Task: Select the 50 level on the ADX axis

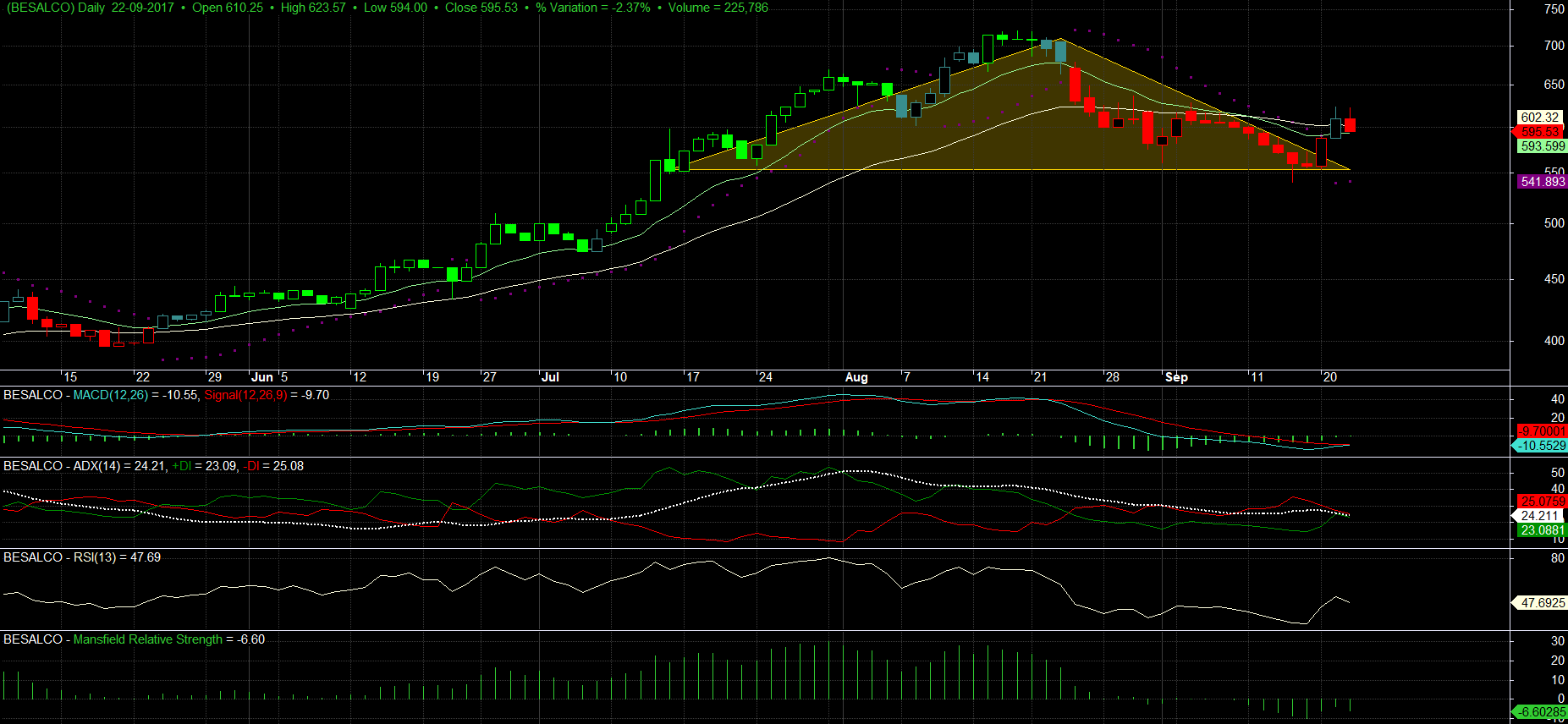Action: pos(1558,473)
